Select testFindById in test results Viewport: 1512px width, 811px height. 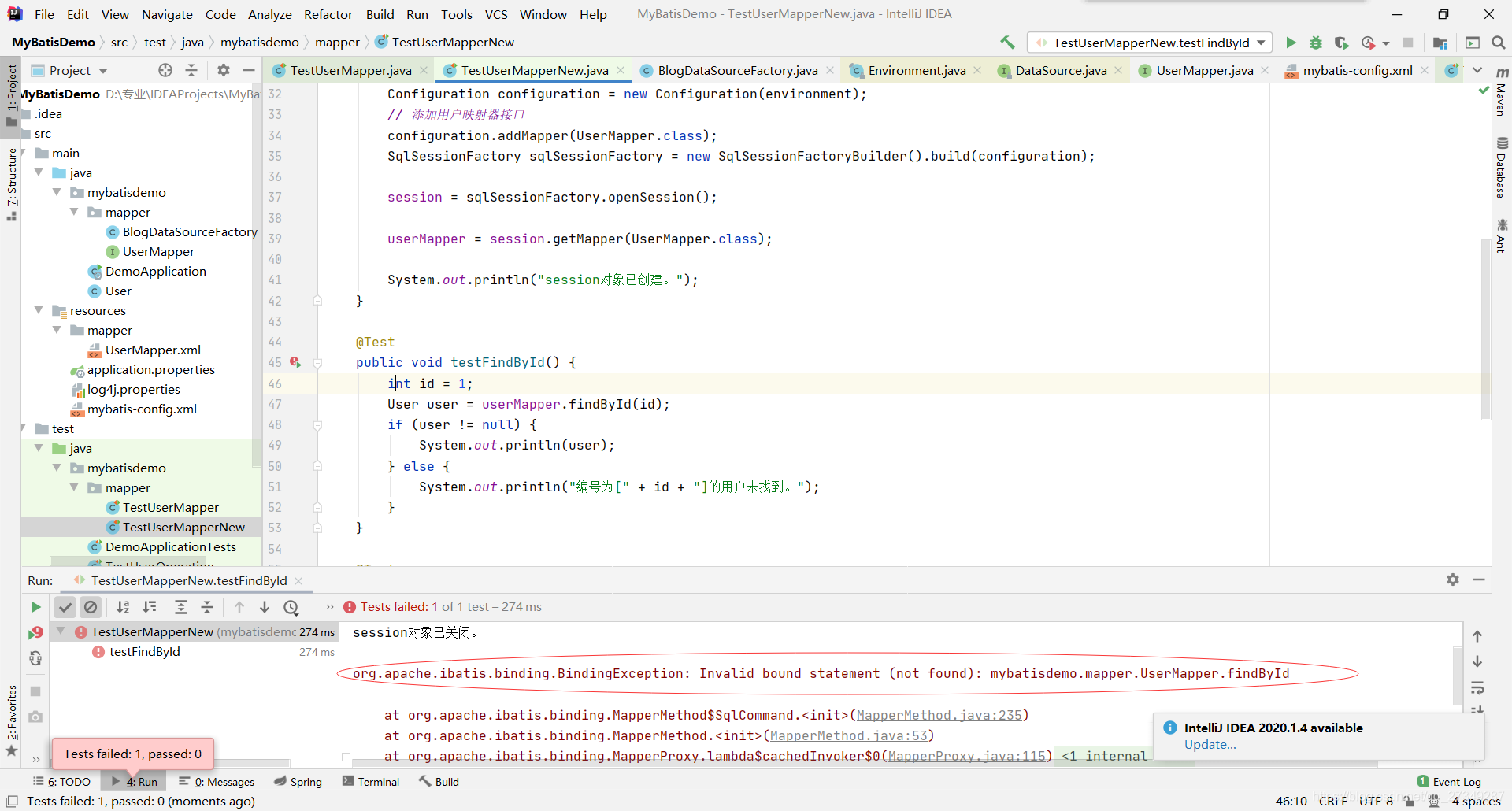pos(144,651)
